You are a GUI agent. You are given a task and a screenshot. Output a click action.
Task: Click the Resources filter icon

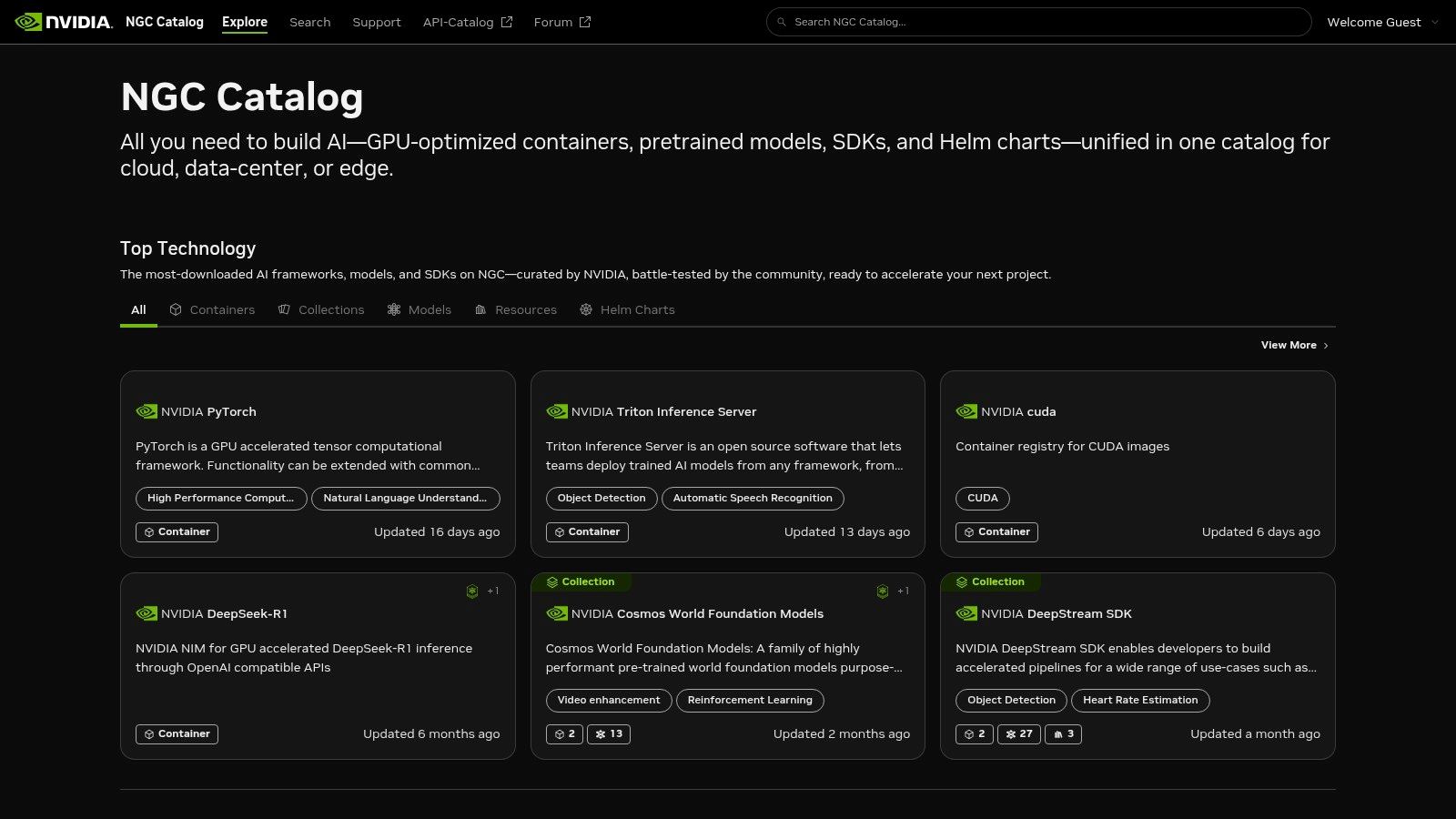coord(480,309)
